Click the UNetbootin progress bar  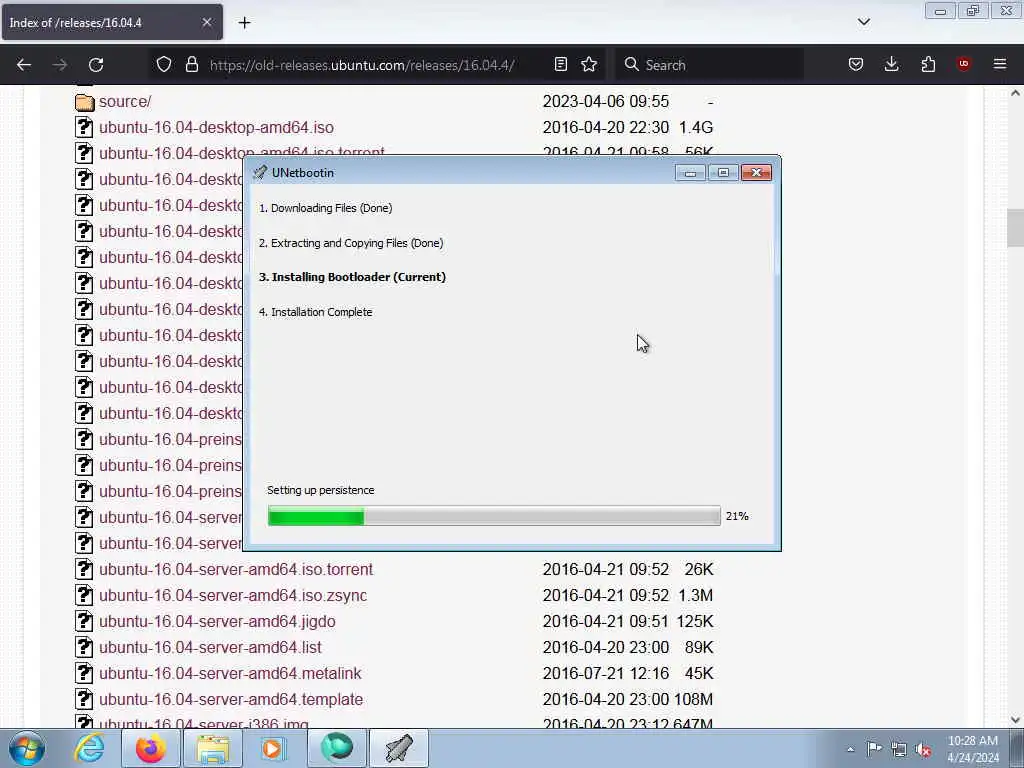coord(494,516)
